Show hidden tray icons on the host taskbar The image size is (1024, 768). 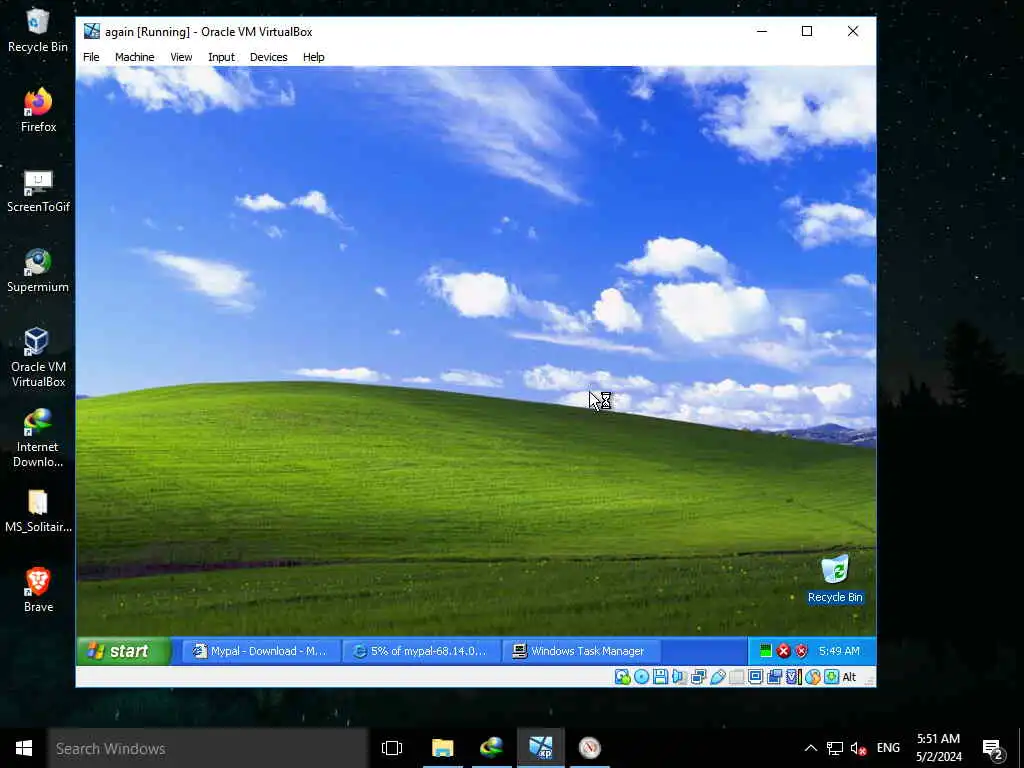tap(810, 748)
